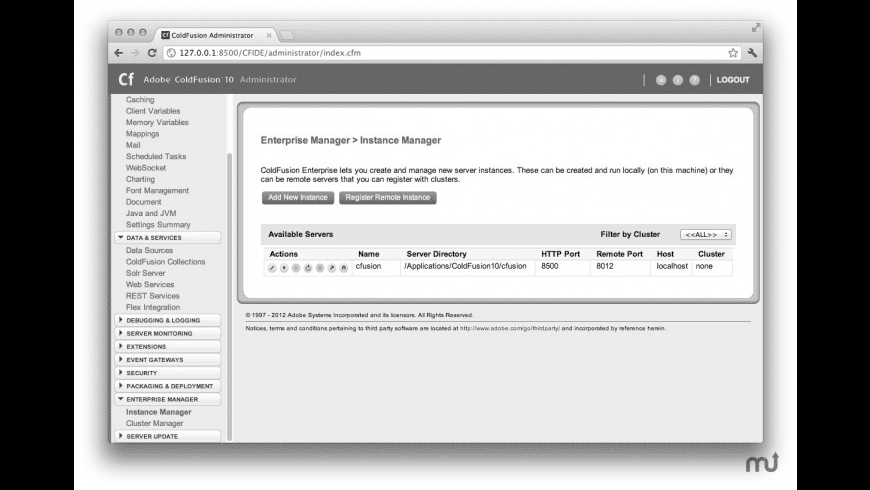Open Java and JVM in sidebar
The height and width of the screenshot is (490, 870).
tap(151, 213)
